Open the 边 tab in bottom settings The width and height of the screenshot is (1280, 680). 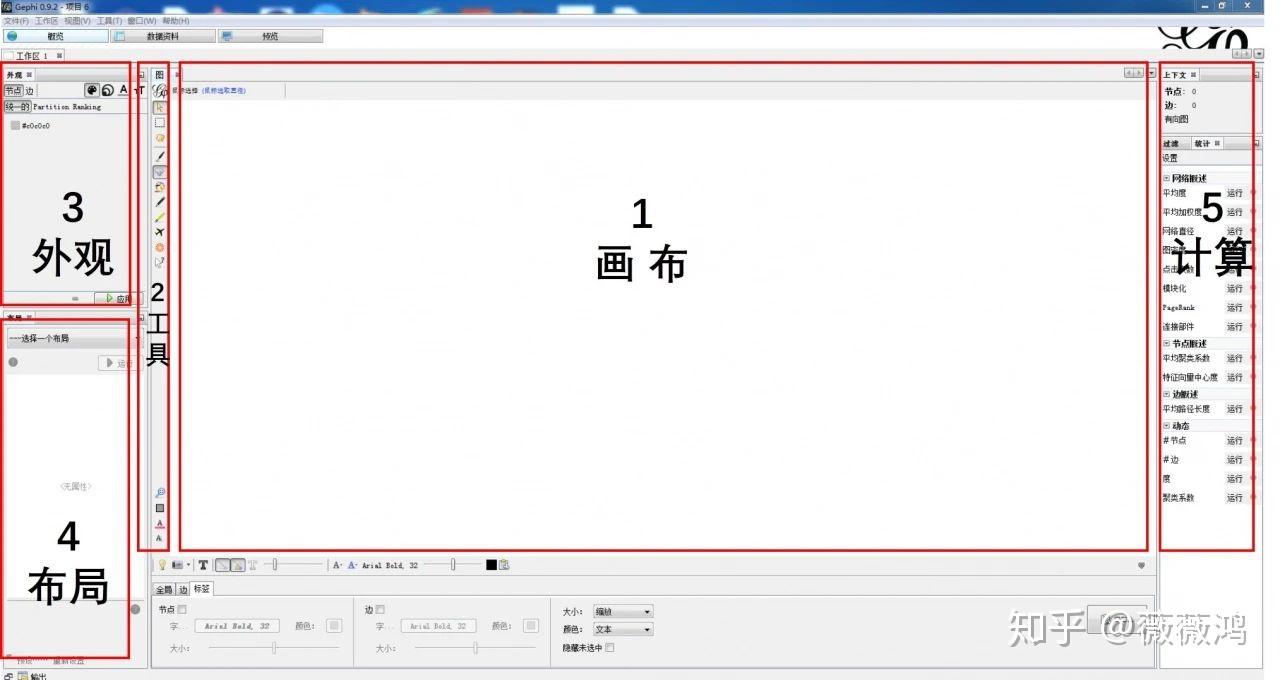tap(183, 589)
